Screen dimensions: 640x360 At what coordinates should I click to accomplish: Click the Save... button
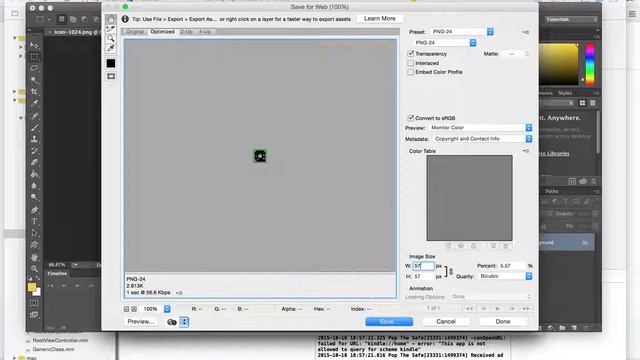[x=389, y=322]
